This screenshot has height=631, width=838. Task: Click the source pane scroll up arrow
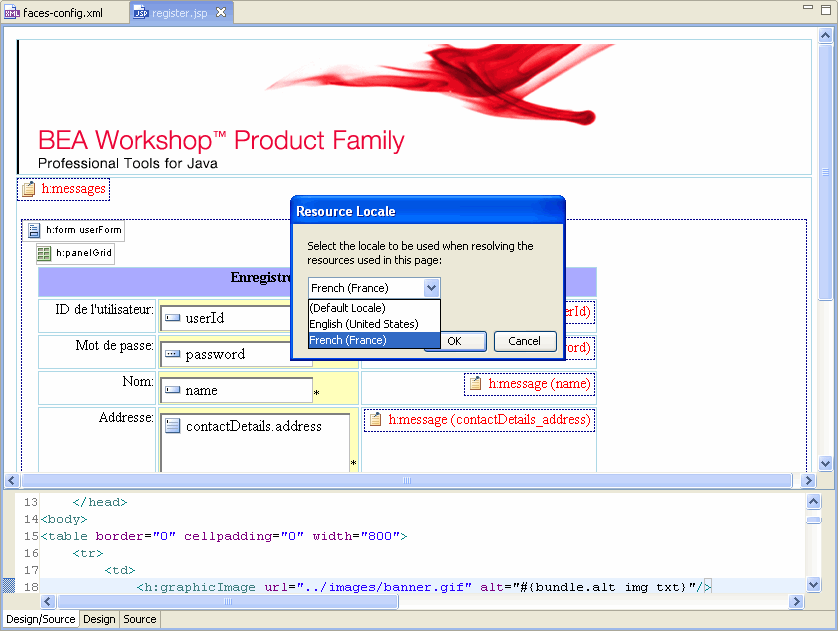[x=813, y=502]
